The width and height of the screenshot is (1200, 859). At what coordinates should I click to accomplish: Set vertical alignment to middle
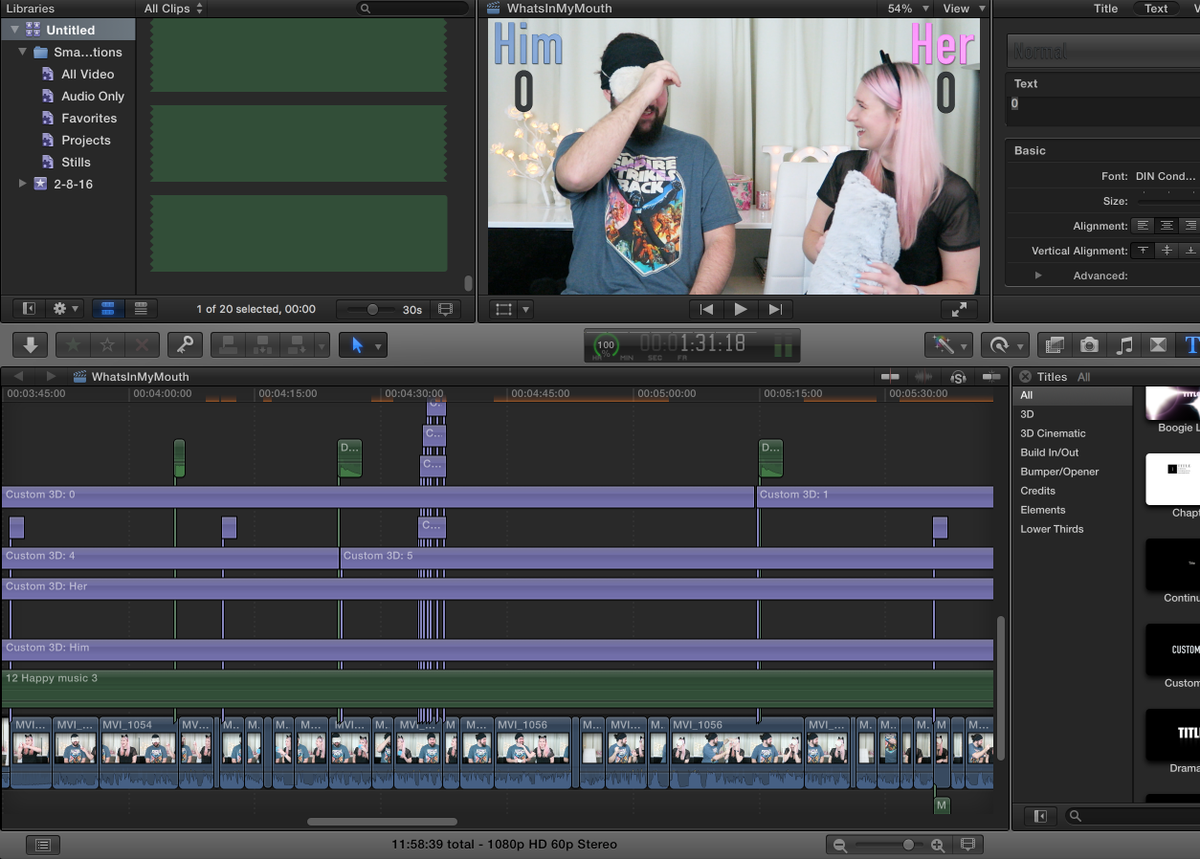(1166, 251)
